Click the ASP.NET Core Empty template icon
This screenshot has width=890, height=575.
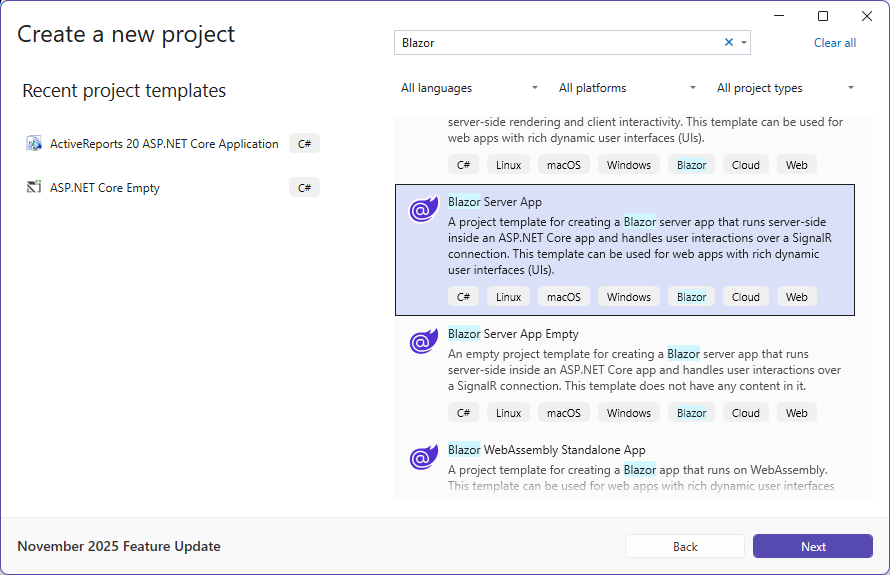pyautogui.click(x=34, y=187)
